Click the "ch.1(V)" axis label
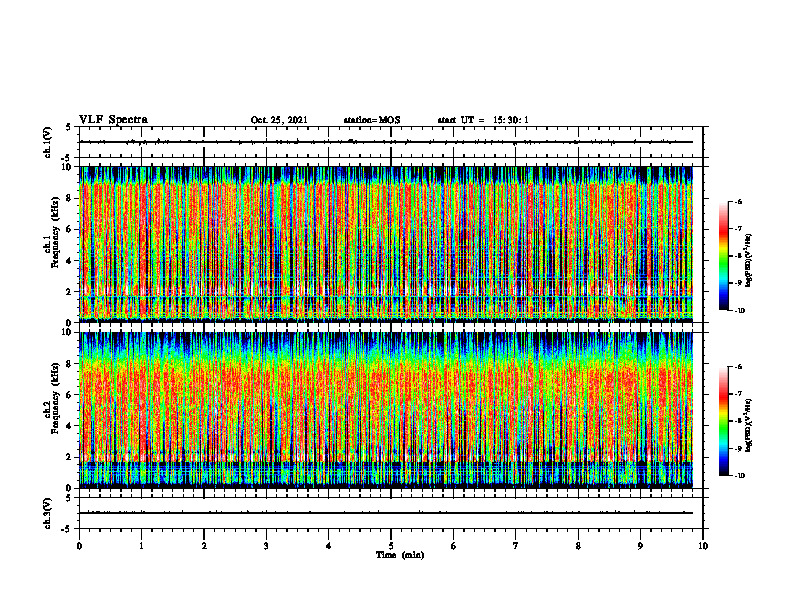This screenshot has height=612, width=792. 48,142
